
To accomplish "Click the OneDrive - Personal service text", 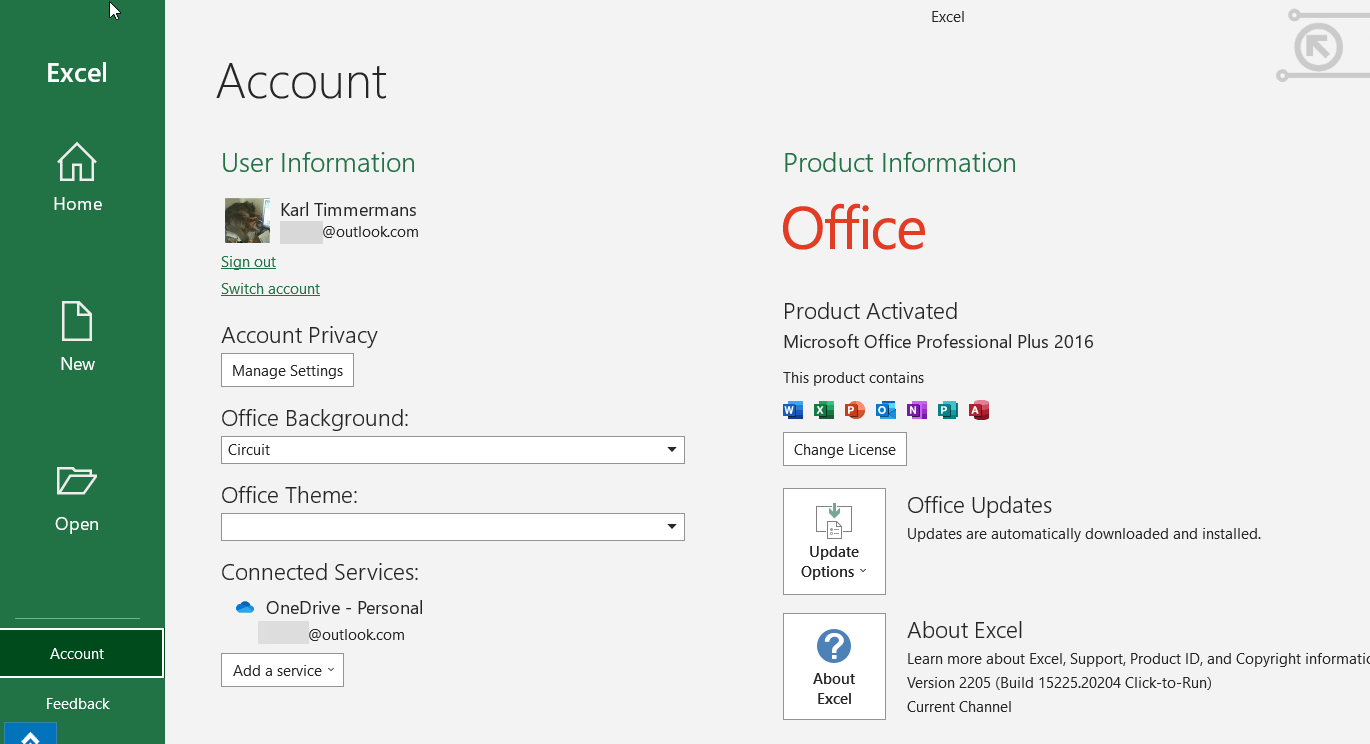I will 344,608.
